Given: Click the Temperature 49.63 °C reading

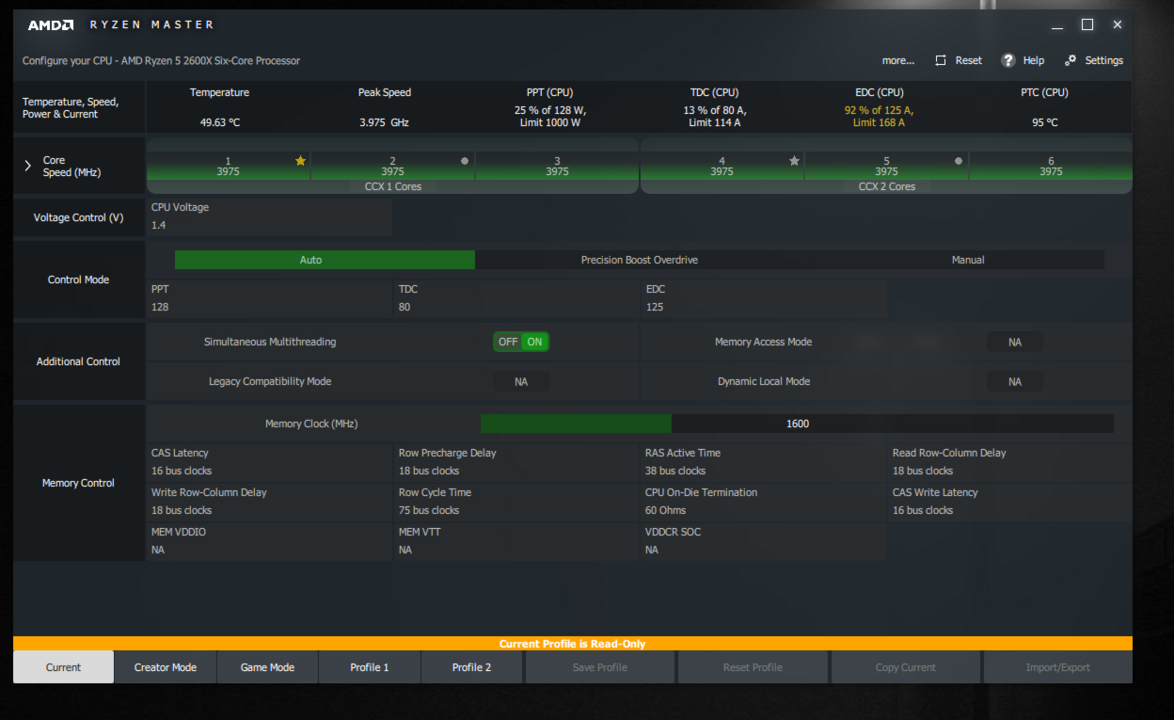Looking at the screenshot, I should click(x=220, y=122).
